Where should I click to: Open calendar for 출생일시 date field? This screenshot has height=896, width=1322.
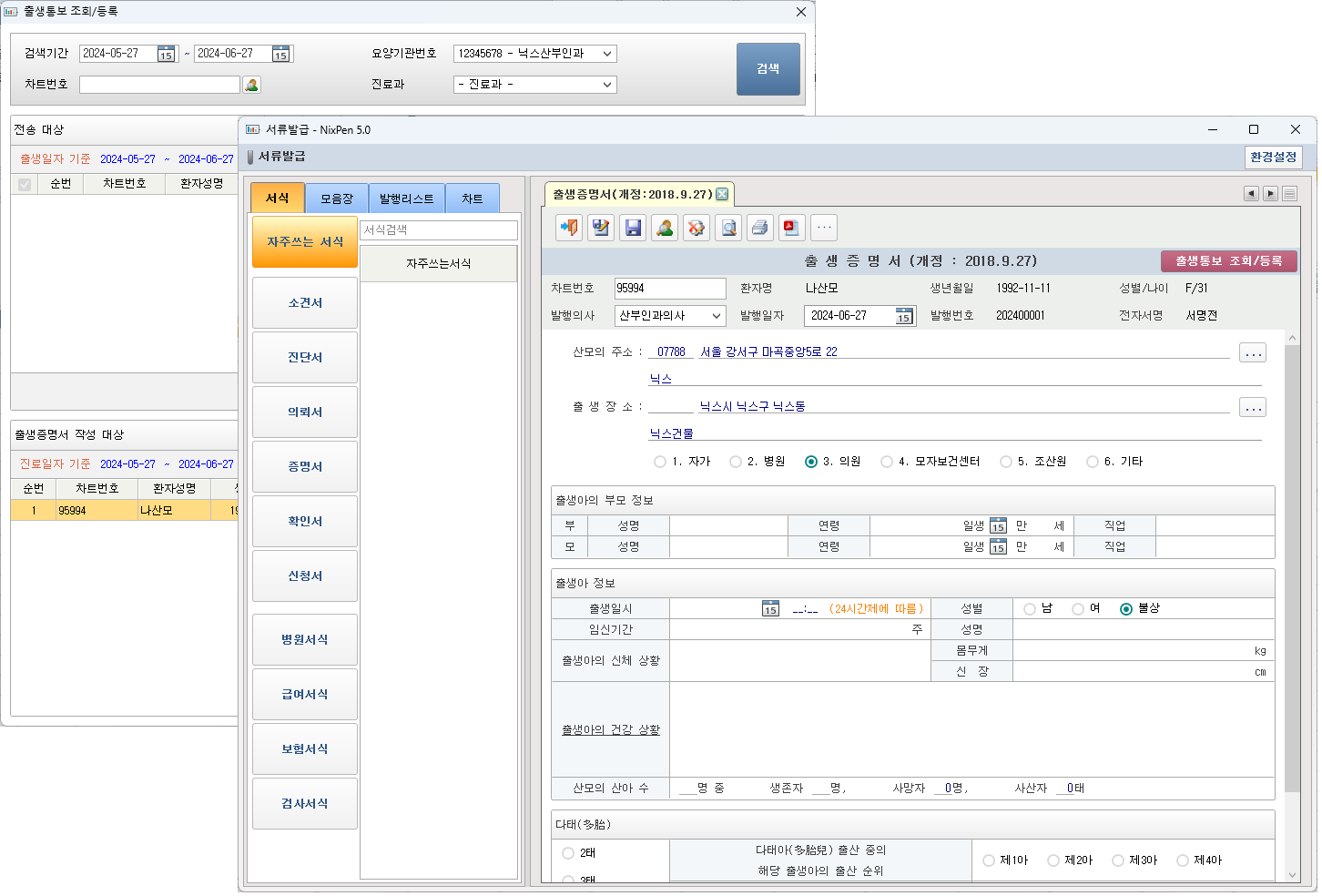(x=770, y=609)
